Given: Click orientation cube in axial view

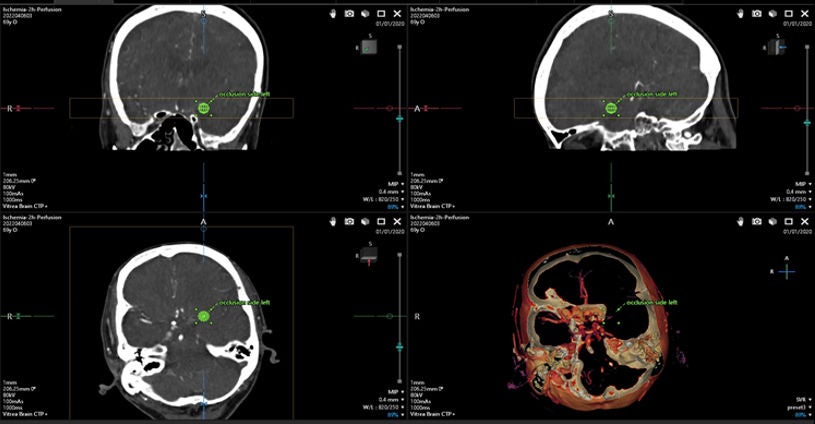Looking at the screenshot, I should point(369,255).
